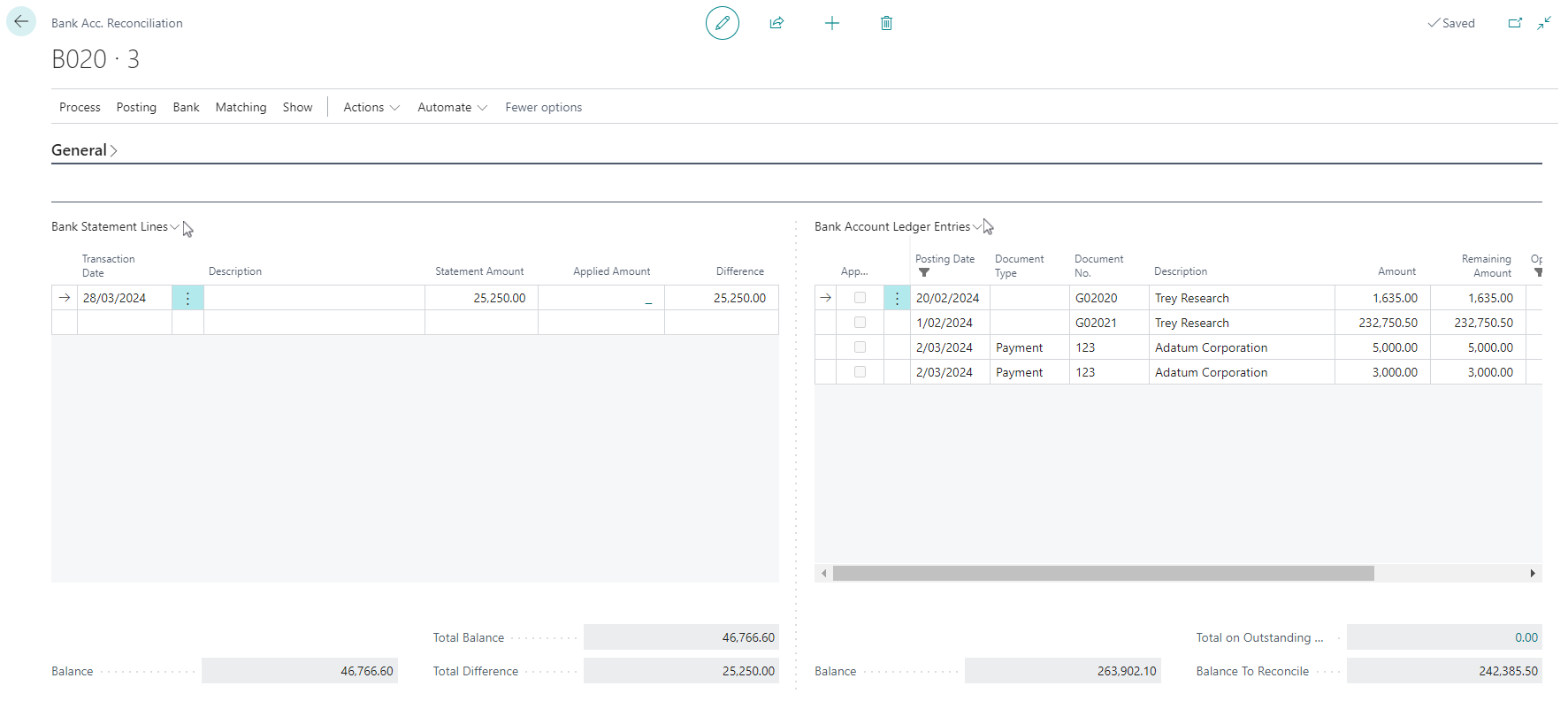This screenshot has width=1568, height=701.
Task: Click the Applied Amount column header
Action: pyautogui.click(x=611, y=271)
